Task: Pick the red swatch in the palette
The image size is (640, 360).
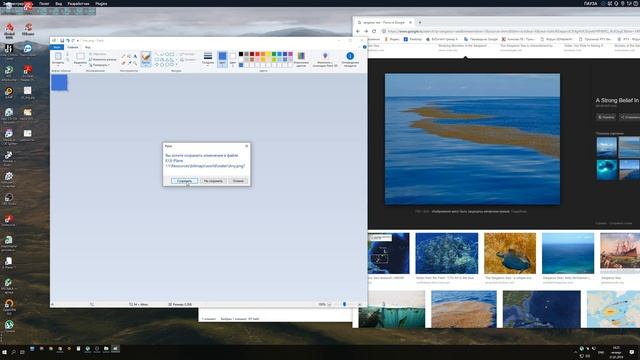Action: pos(258,54)
